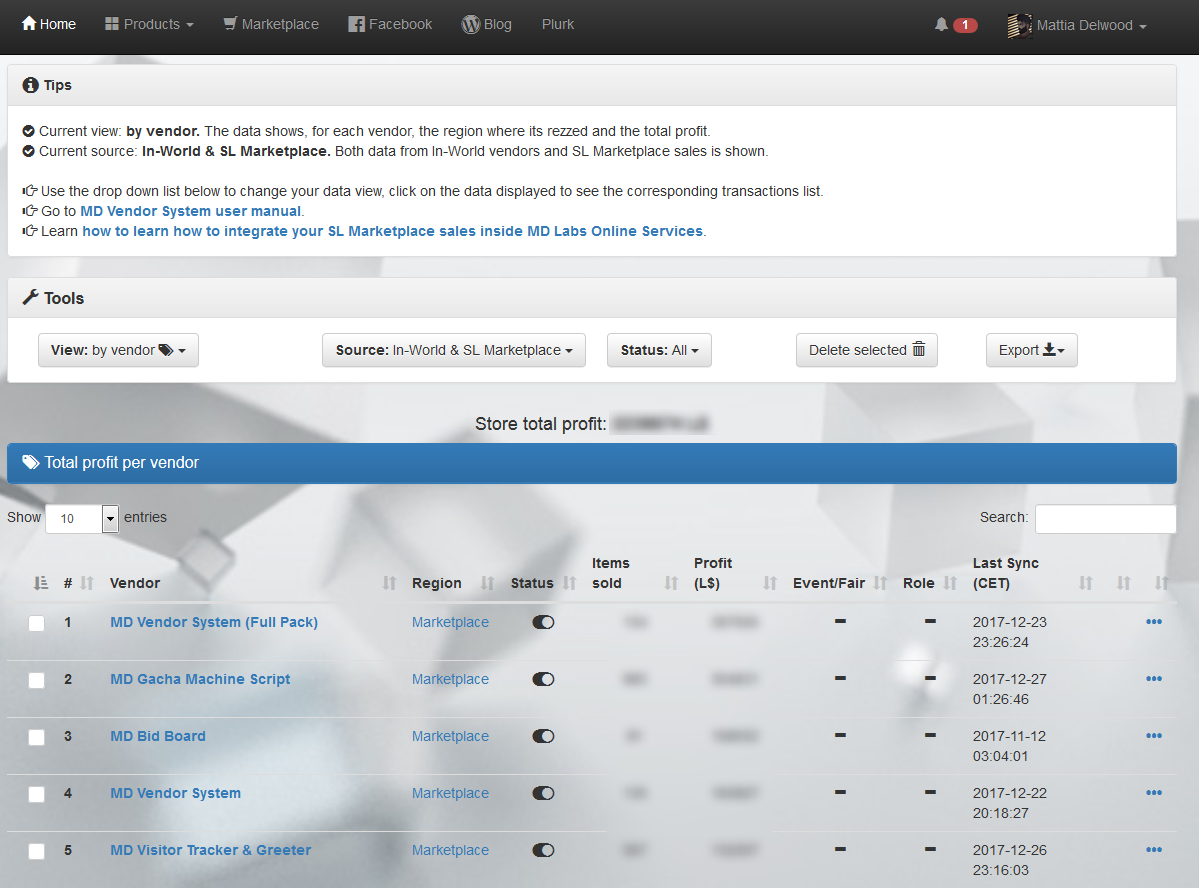The width and height of the screenshot is (1199, 888).
Task: Open more options for MD Bid Board
Action: [x=1154, y=736]
